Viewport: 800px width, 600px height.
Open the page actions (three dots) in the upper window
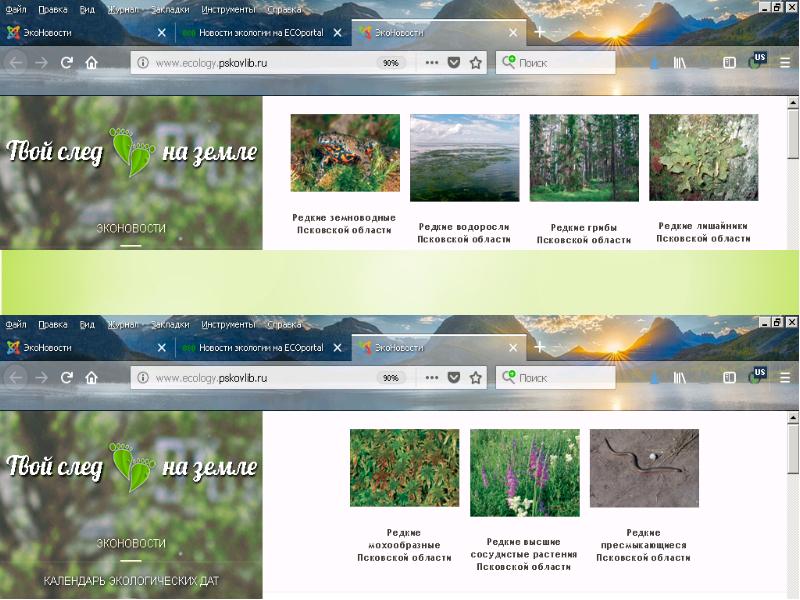pyautogui.click(x=432, y=62)
